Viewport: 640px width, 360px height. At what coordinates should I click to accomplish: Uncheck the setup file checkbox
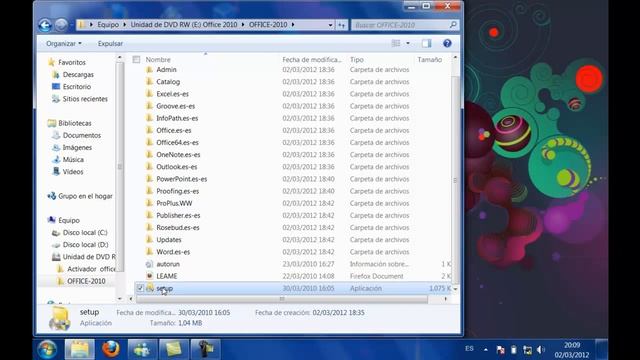(140, 288)
